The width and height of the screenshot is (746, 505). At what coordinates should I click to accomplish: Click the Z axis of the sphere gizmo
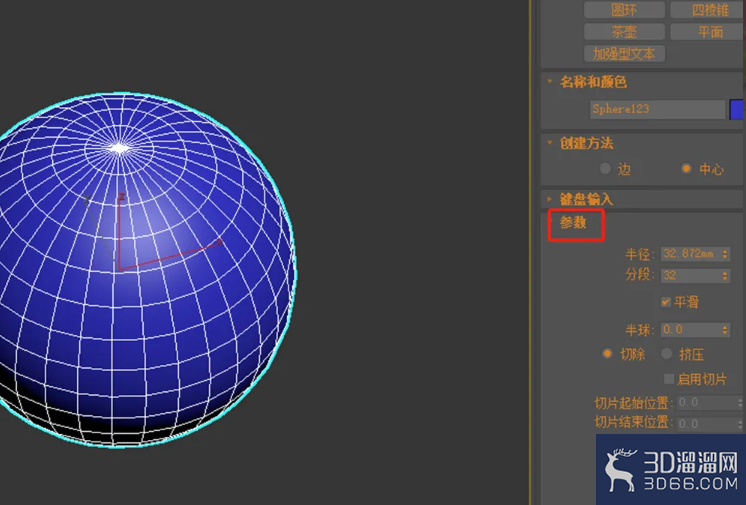119,233
